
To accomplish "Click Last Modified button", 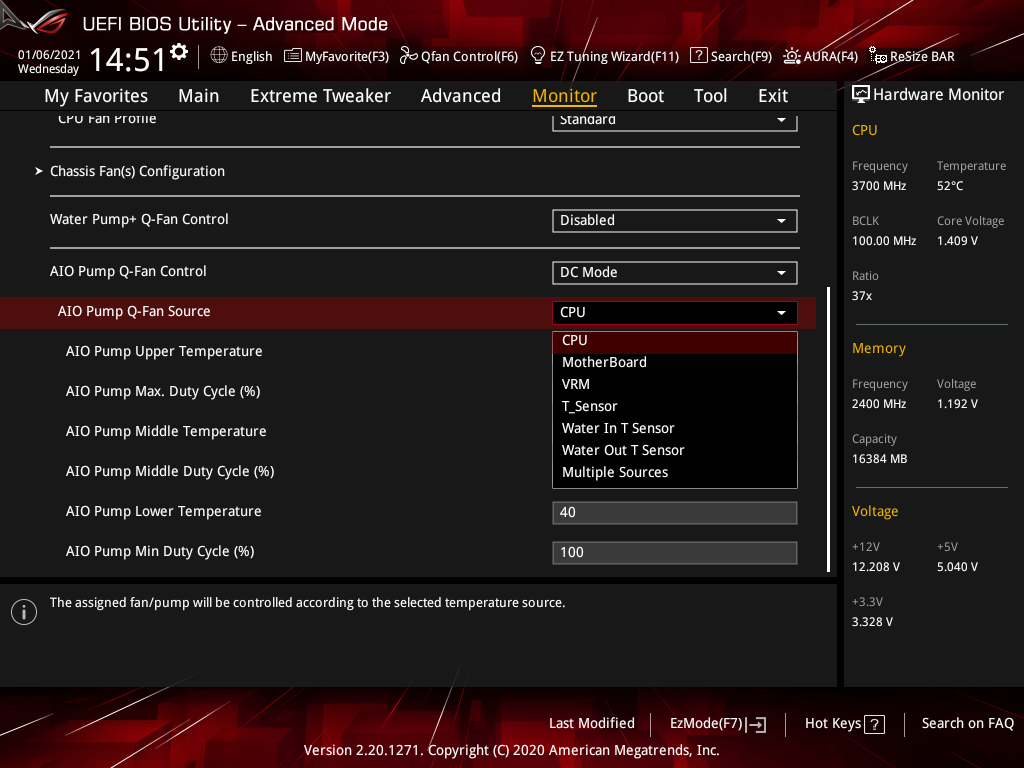I will 592,724.
